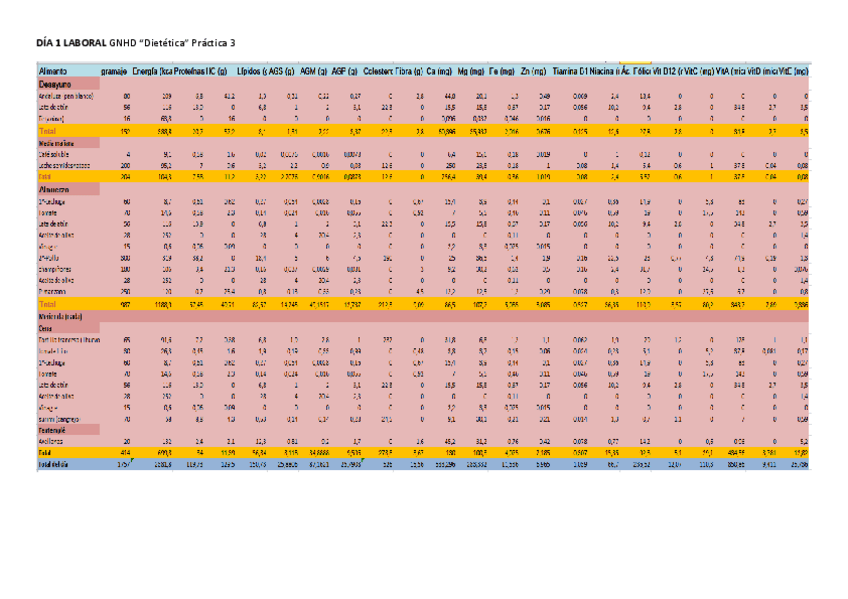This screenshot has width=848, height=599.
Task: Select the 'Zn (mg)' column header
Action: (533, 71)
